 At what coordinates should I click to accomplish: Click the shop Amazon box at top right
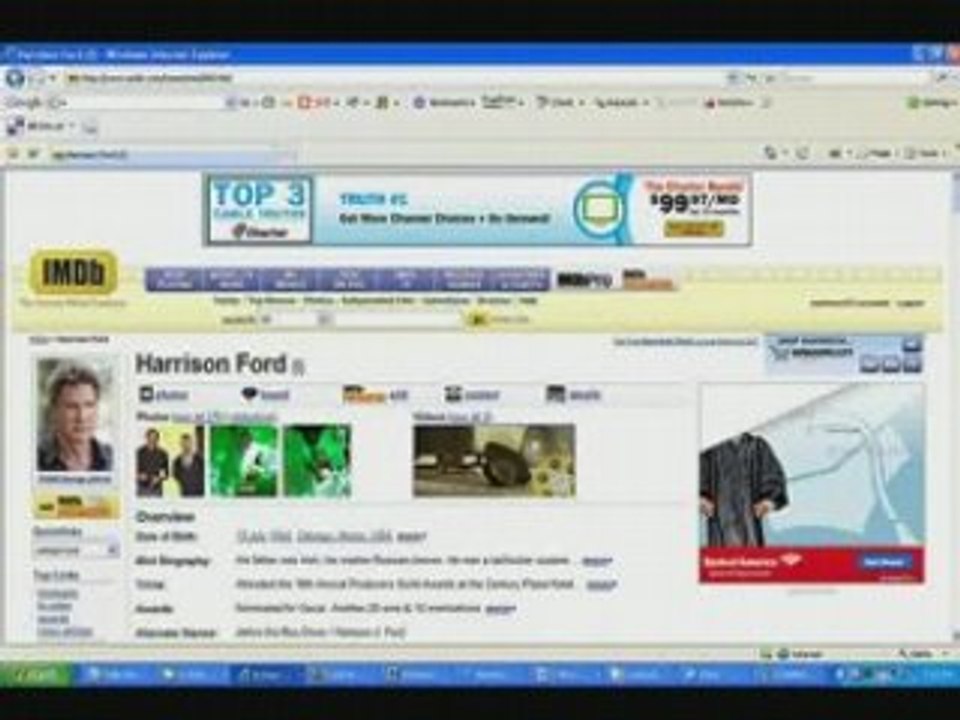tap(844, 354)
